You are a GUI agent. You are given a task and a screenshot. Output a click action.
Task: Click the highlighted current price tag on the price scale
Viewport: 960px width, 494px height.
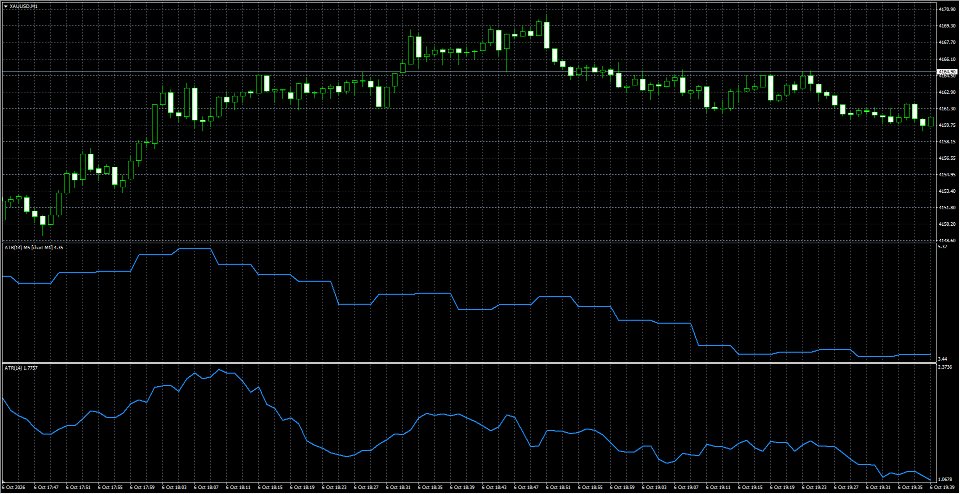[x=948, y=72]
